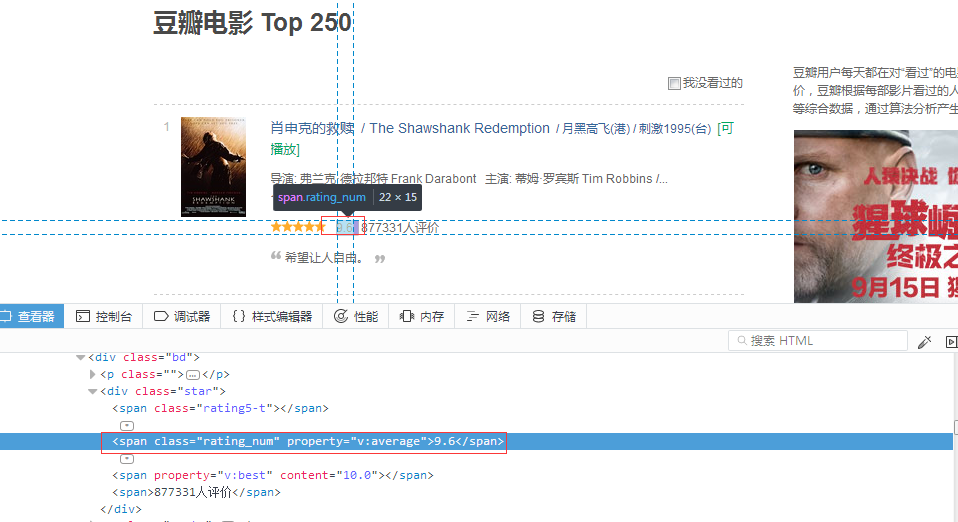The image size is (958, 522).
Task: Open the 肖申克的救赎 movie title link
Action: [312, 128]
